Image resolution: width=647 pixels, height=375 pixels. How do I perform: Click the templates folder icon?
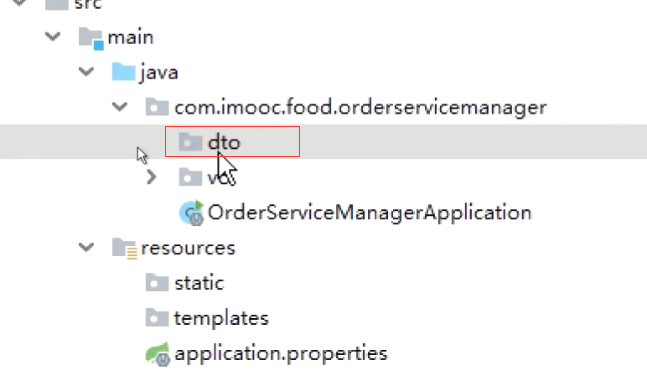(x=157, y=318)
